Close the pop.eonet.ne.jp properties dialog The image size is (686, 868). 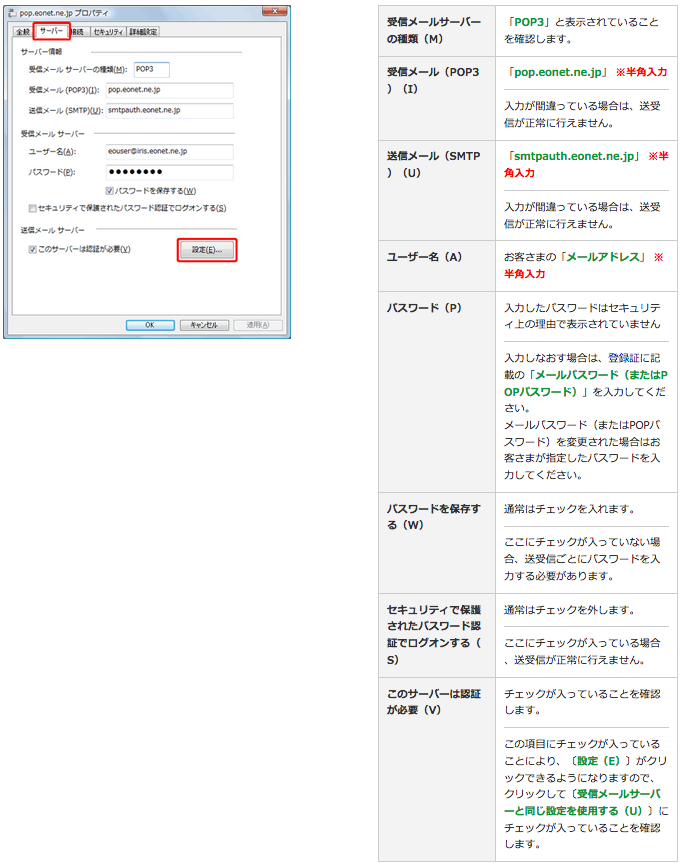click(274, 12)
